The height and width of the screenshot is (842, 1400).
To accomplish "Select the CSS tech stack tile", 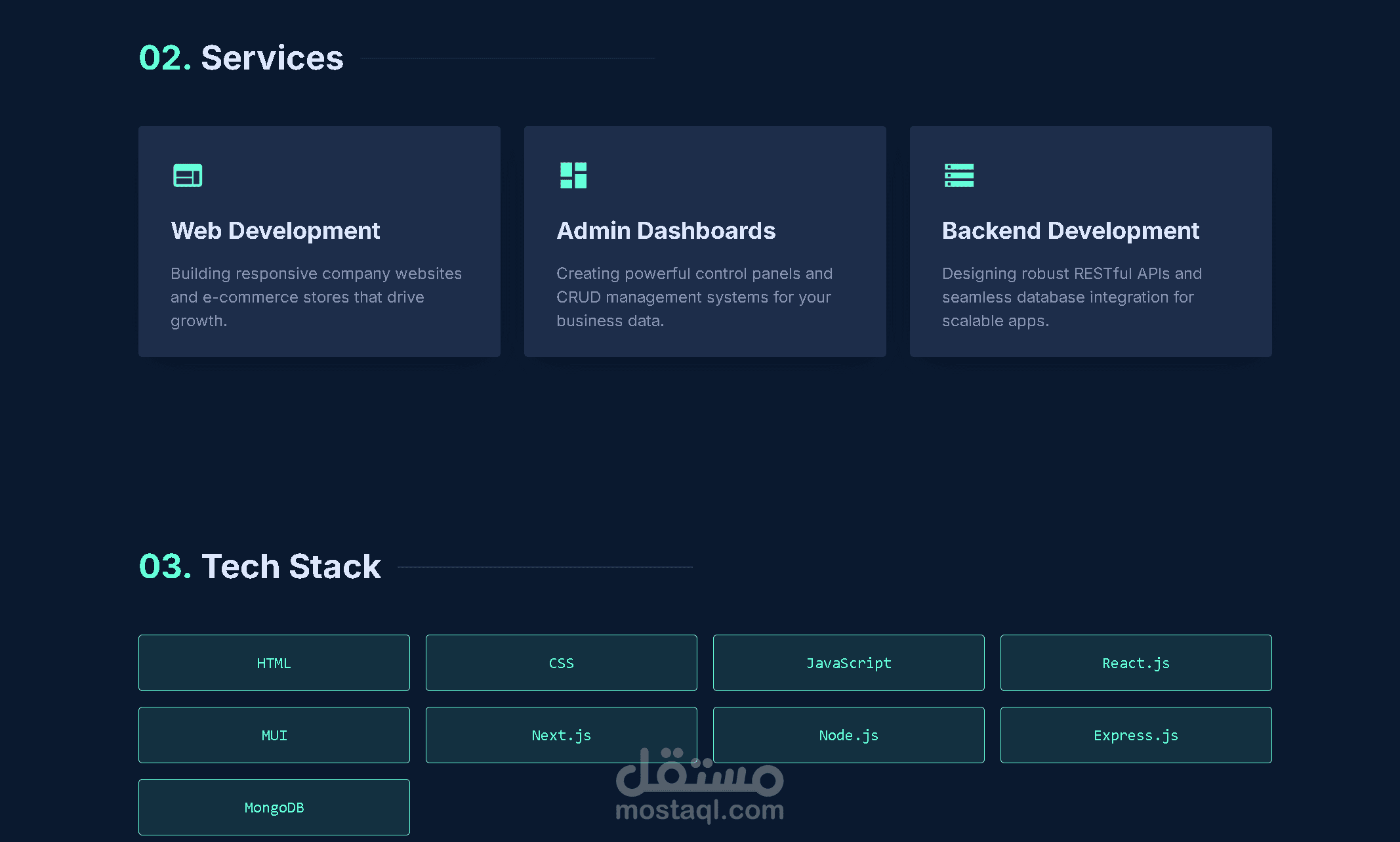I will click(x=561, y=663).
